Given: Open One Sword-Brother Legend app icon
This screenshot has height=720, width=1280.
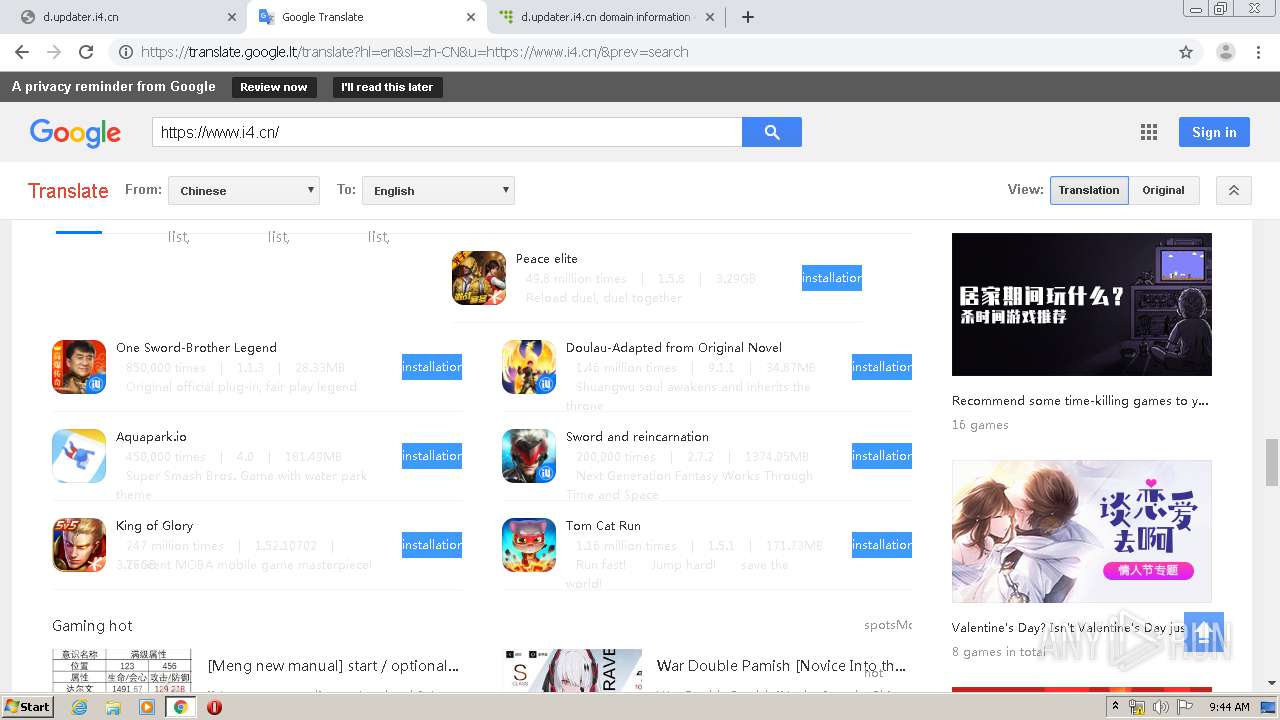Looking at the screenshot, I should pos(79,367).
